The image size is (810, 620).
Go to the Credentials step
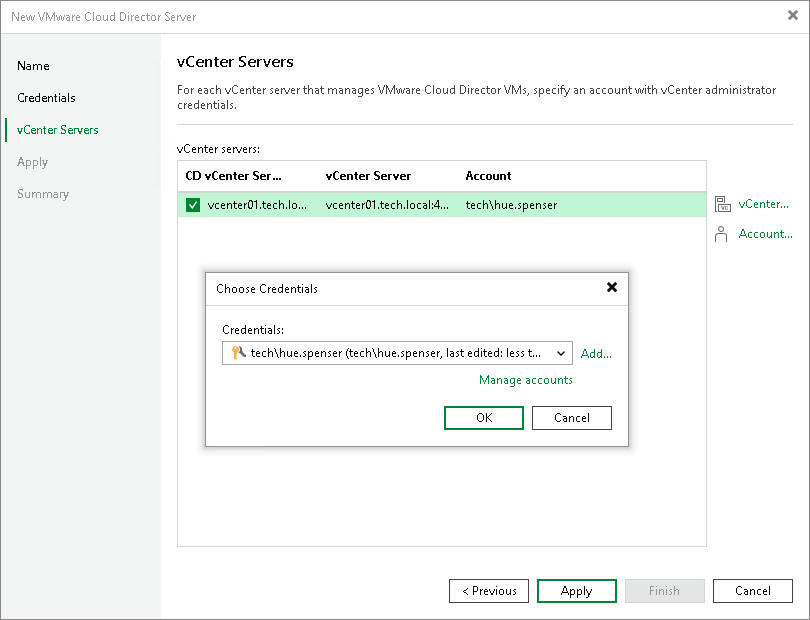point(46,98)
